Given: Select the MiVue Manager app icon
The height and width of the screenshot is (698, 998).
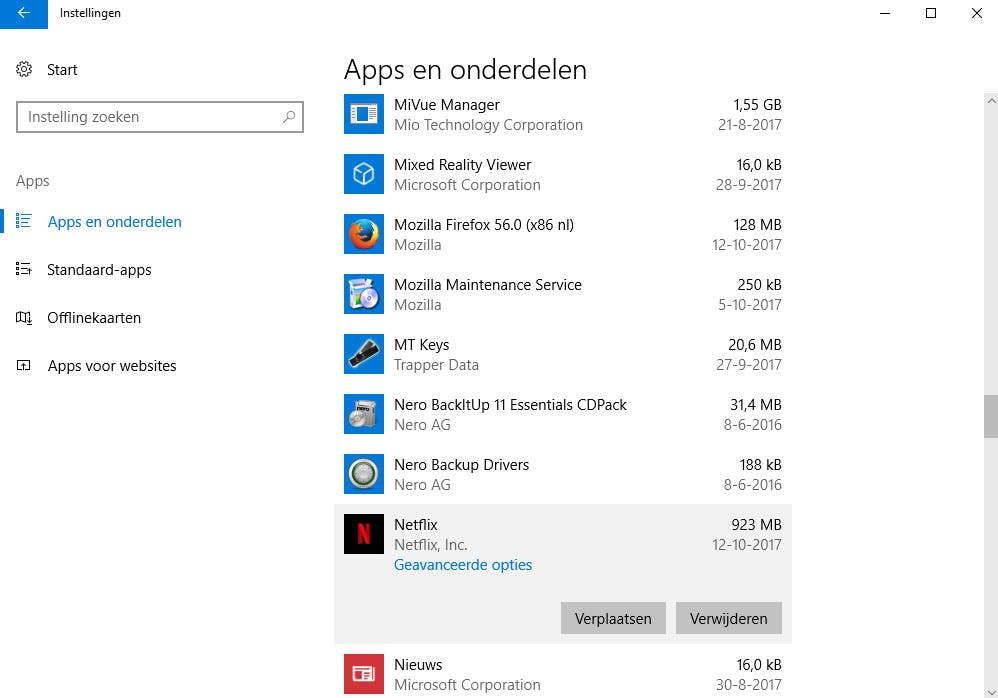Looking at the screenshot, I should tap(363, 114).
